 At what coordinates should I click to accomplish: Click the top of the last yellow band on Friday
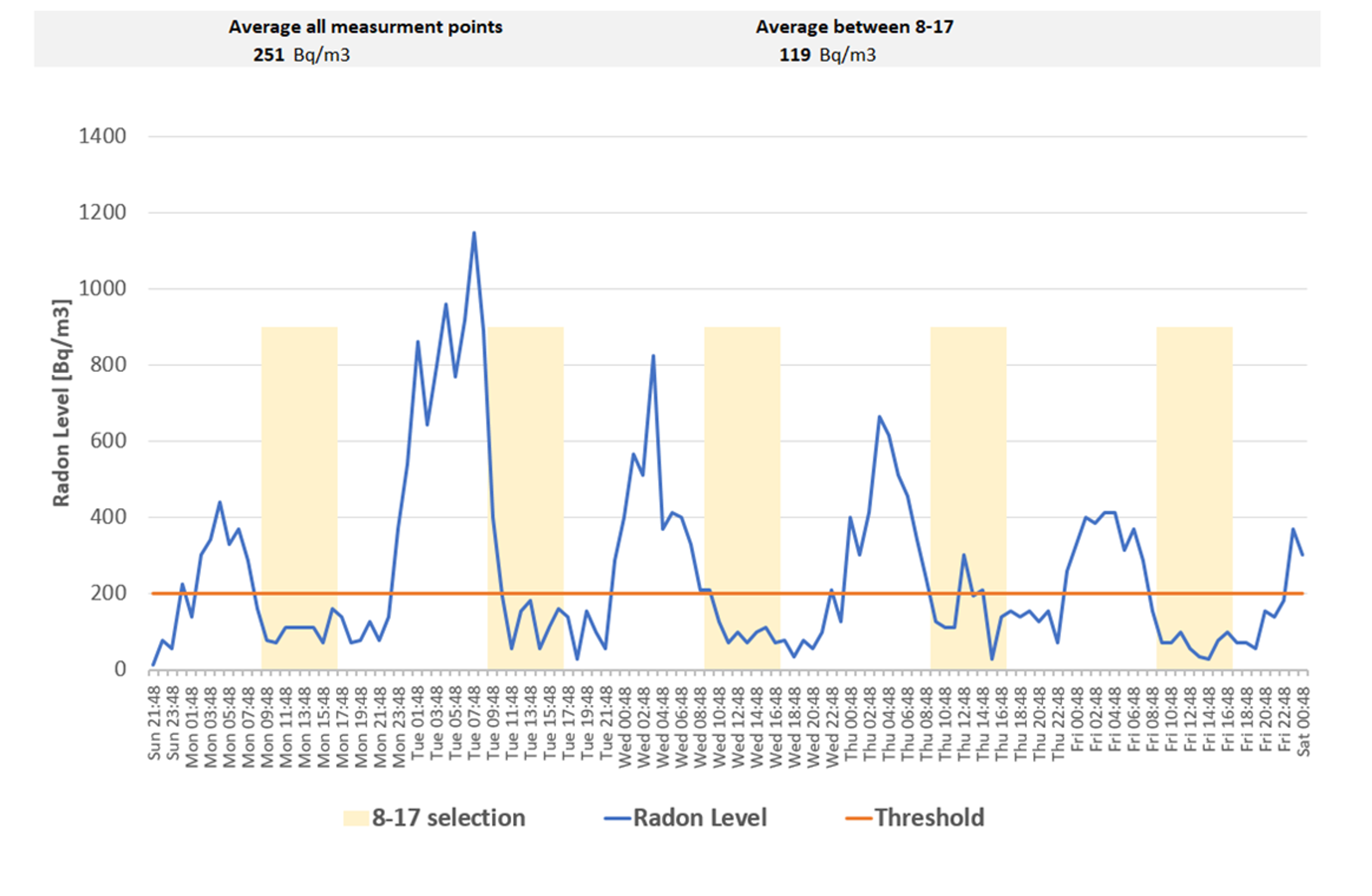point(1194,329)
